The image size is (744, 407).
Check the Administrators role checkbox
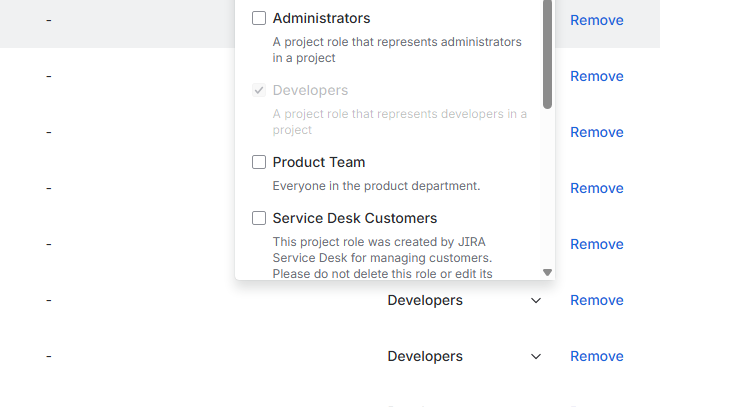(259, 18)
